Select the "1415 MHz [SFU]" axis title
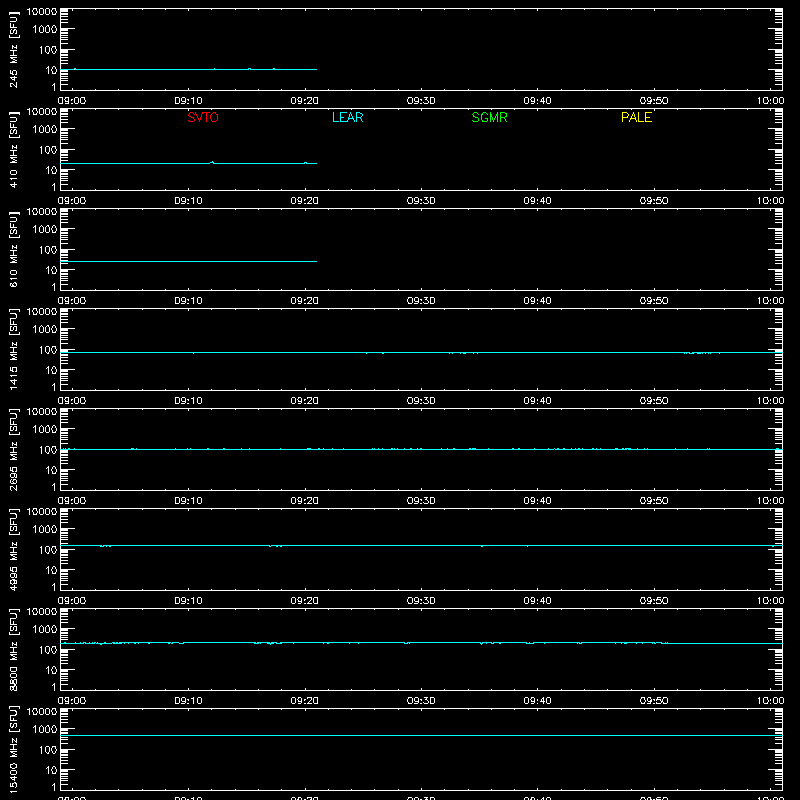The width and height of the screenshot is (800, 800). pyautogui.click(x=13, y=349)
